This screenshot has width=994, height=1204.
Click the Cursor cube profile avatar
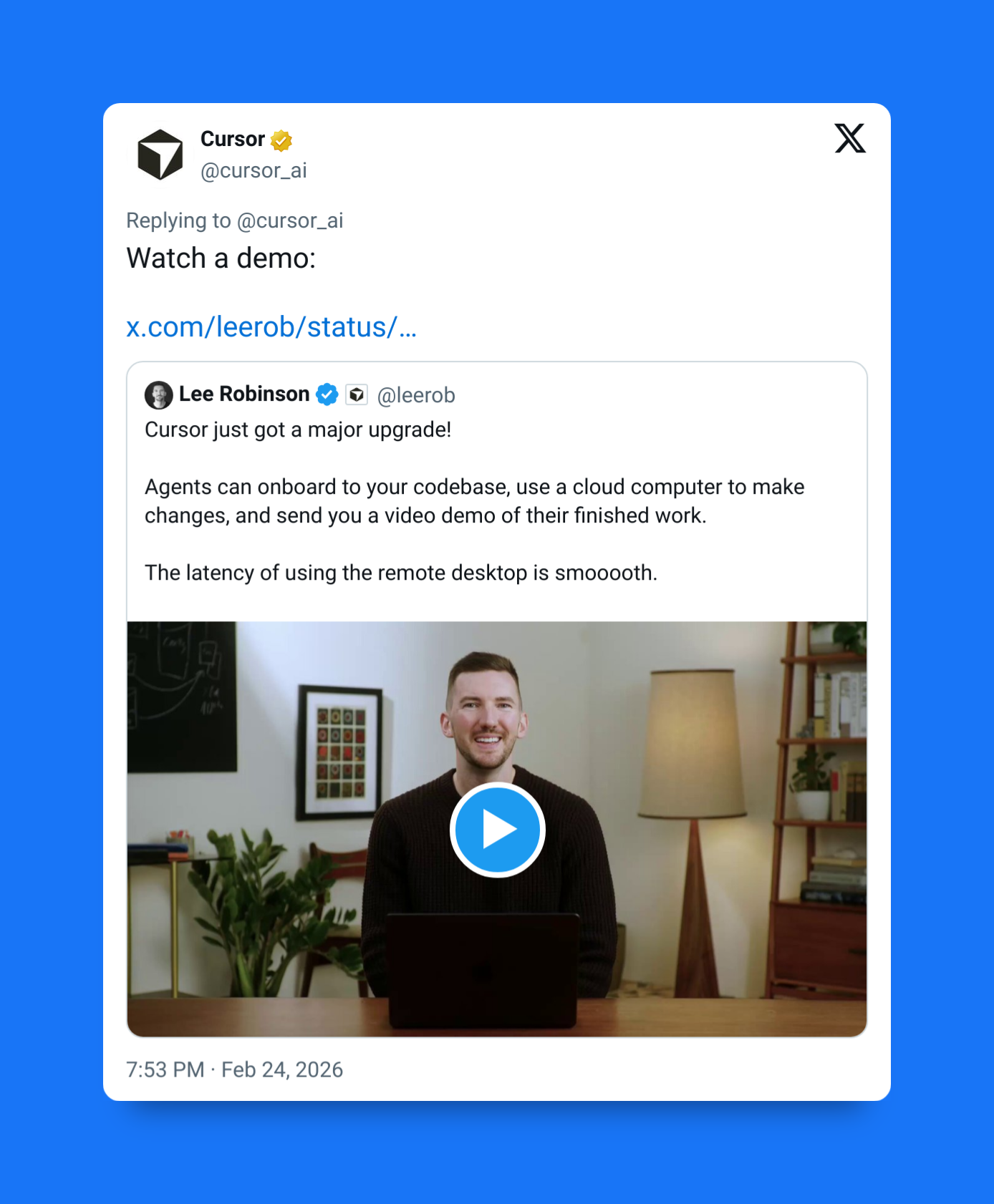pyautogui.click(x=160, y=154)
